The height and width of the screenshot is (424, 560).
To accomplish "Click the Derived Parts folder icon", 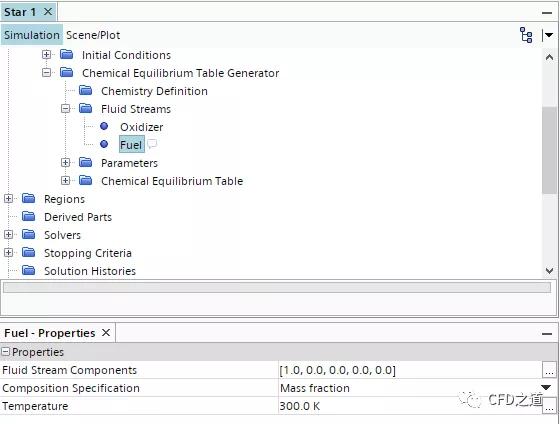I will point(29,216).
